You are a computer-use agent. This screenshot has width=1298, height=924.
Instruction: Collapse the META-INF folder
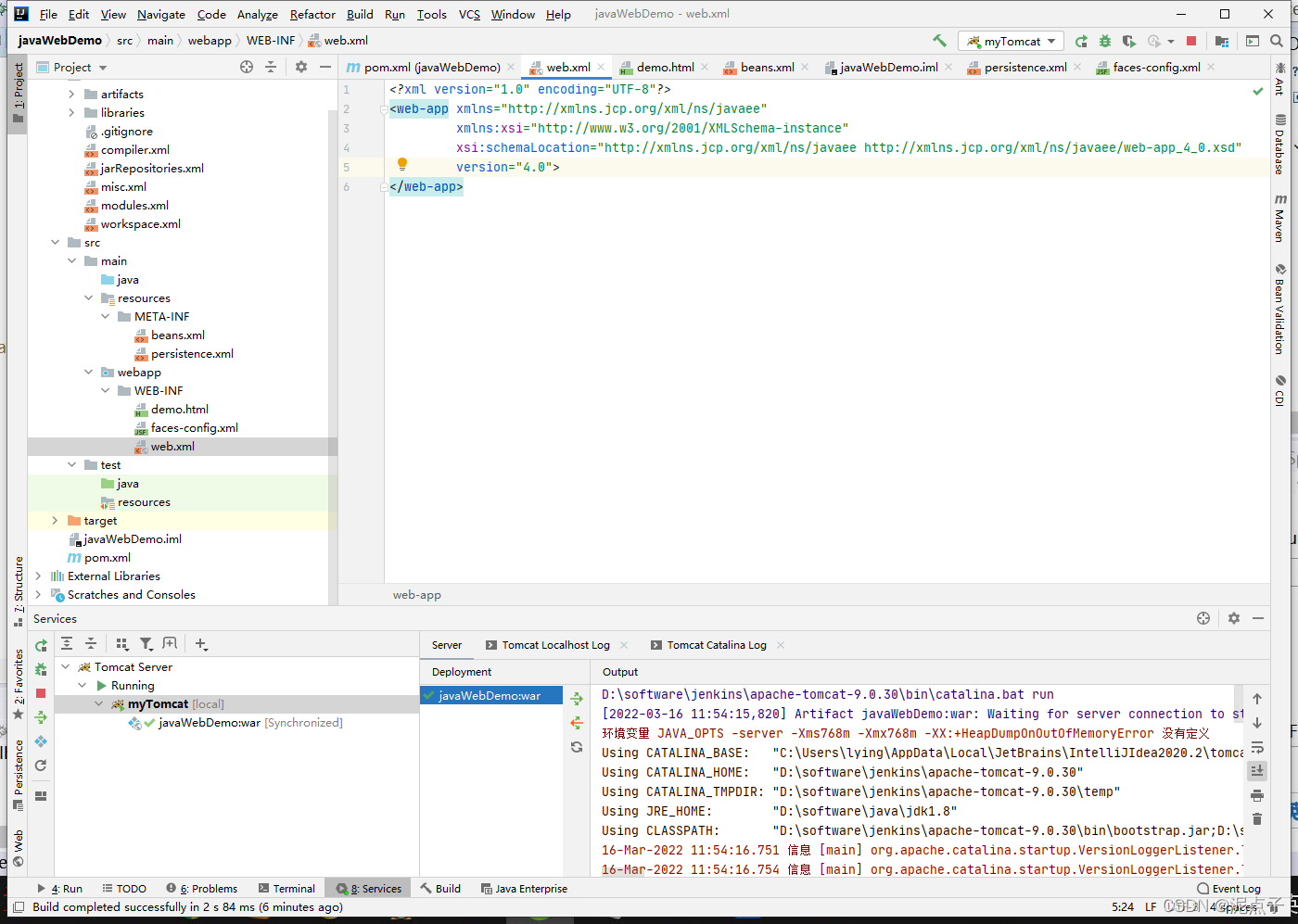(x=106, y=317)
